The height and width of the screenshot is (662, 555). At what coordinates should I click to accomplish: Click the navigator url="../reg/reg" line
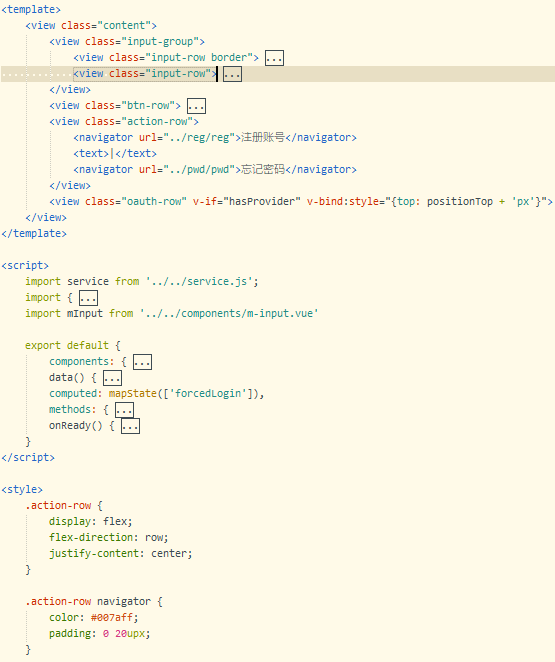[215, 138]
